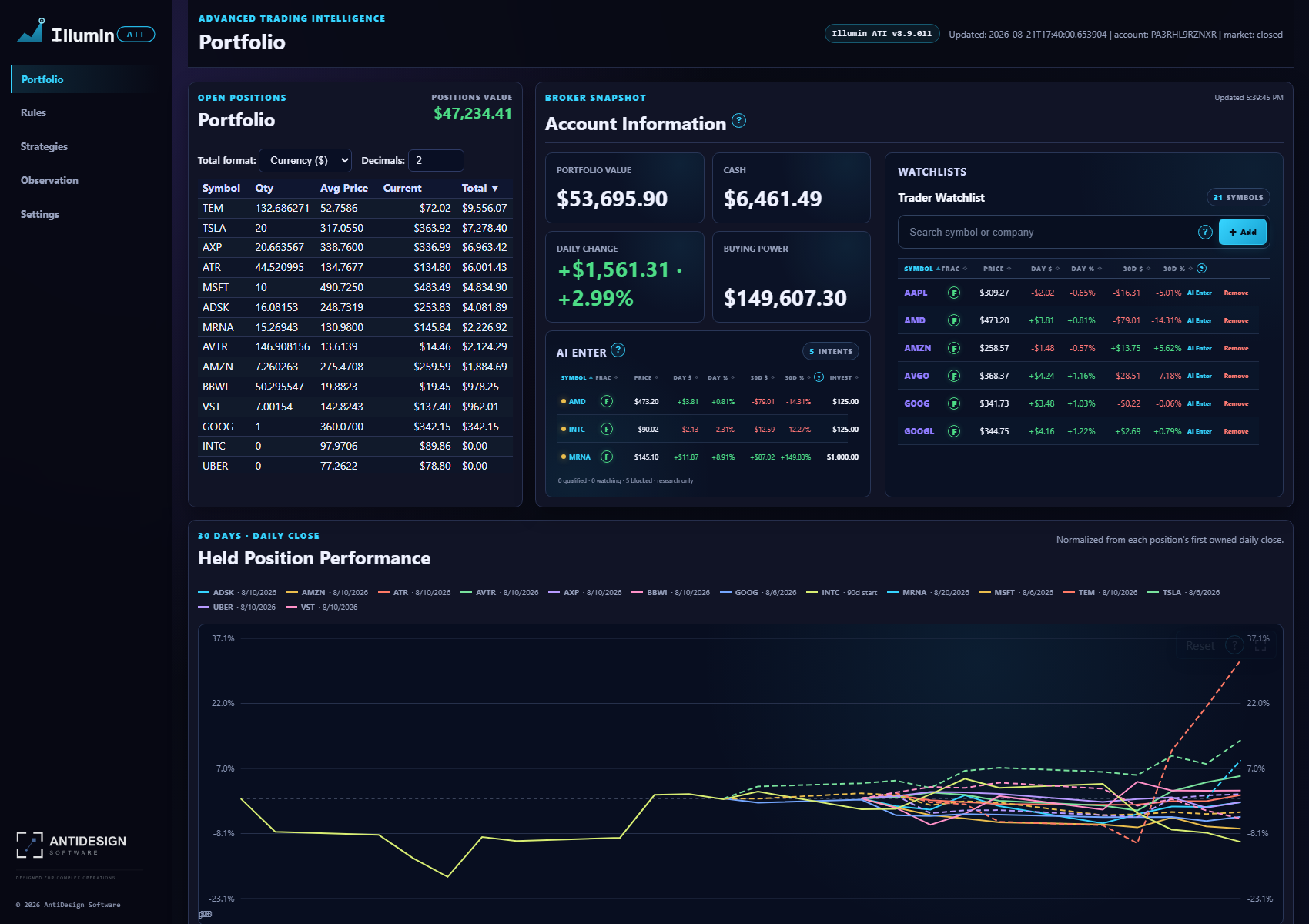Click fractional F badge for MRNA intent
1309x924 pixels.
click(607, 457)
